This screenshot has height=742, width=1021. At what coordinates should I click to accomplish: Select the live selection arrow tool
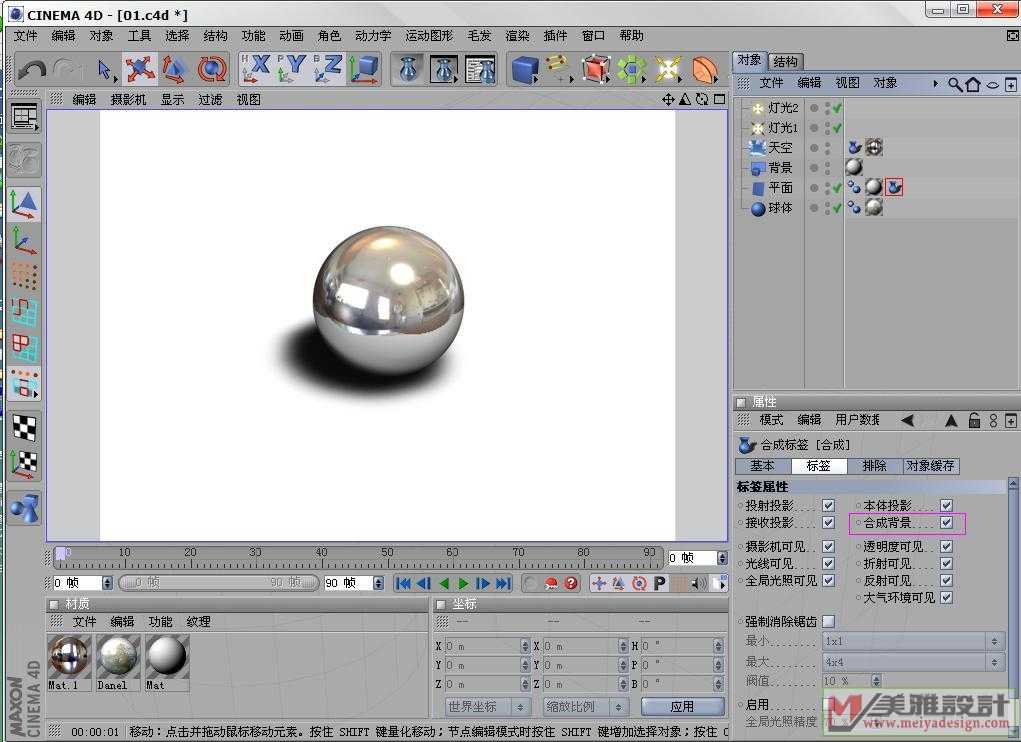pos(104,70)
